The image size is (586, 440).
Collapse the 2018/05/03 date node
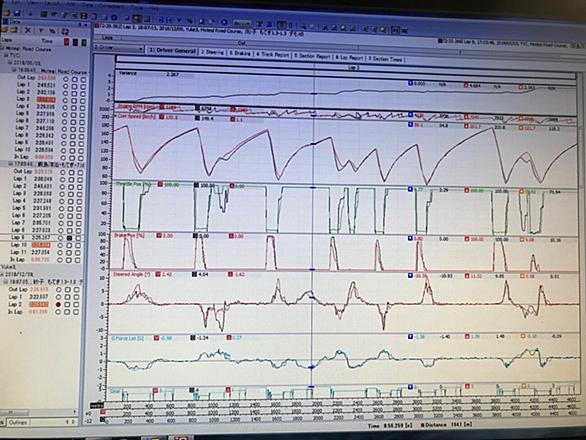point(10,63)
